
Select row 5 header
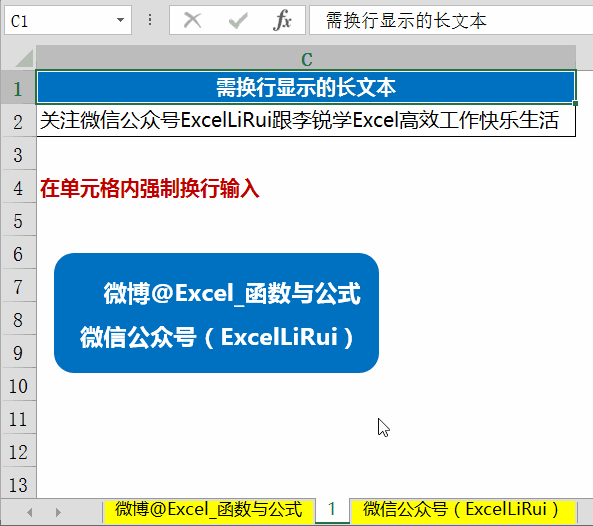[x=18, y=220]
